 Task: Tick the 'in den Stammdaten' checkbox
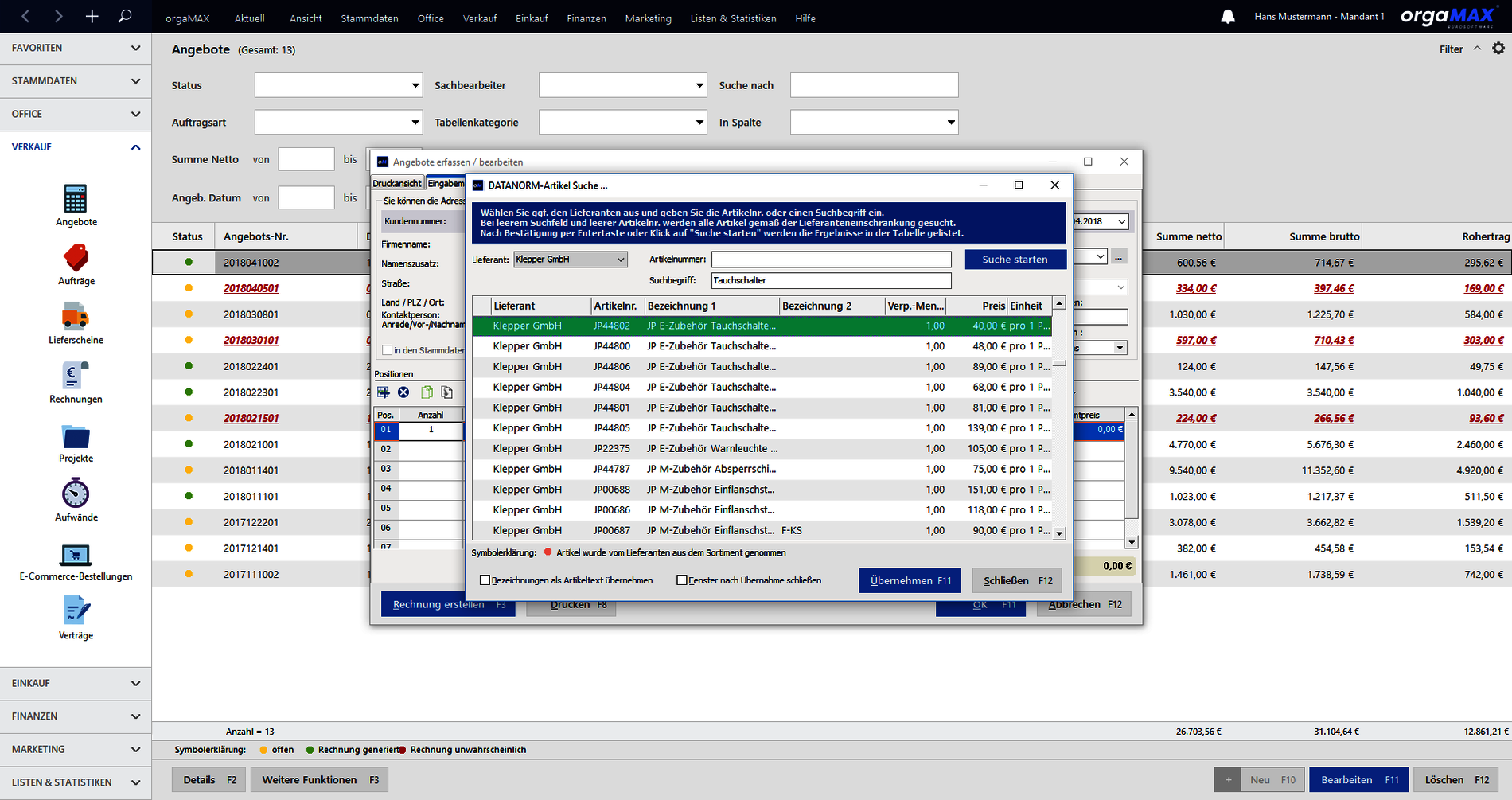click(x=388, y=350)
